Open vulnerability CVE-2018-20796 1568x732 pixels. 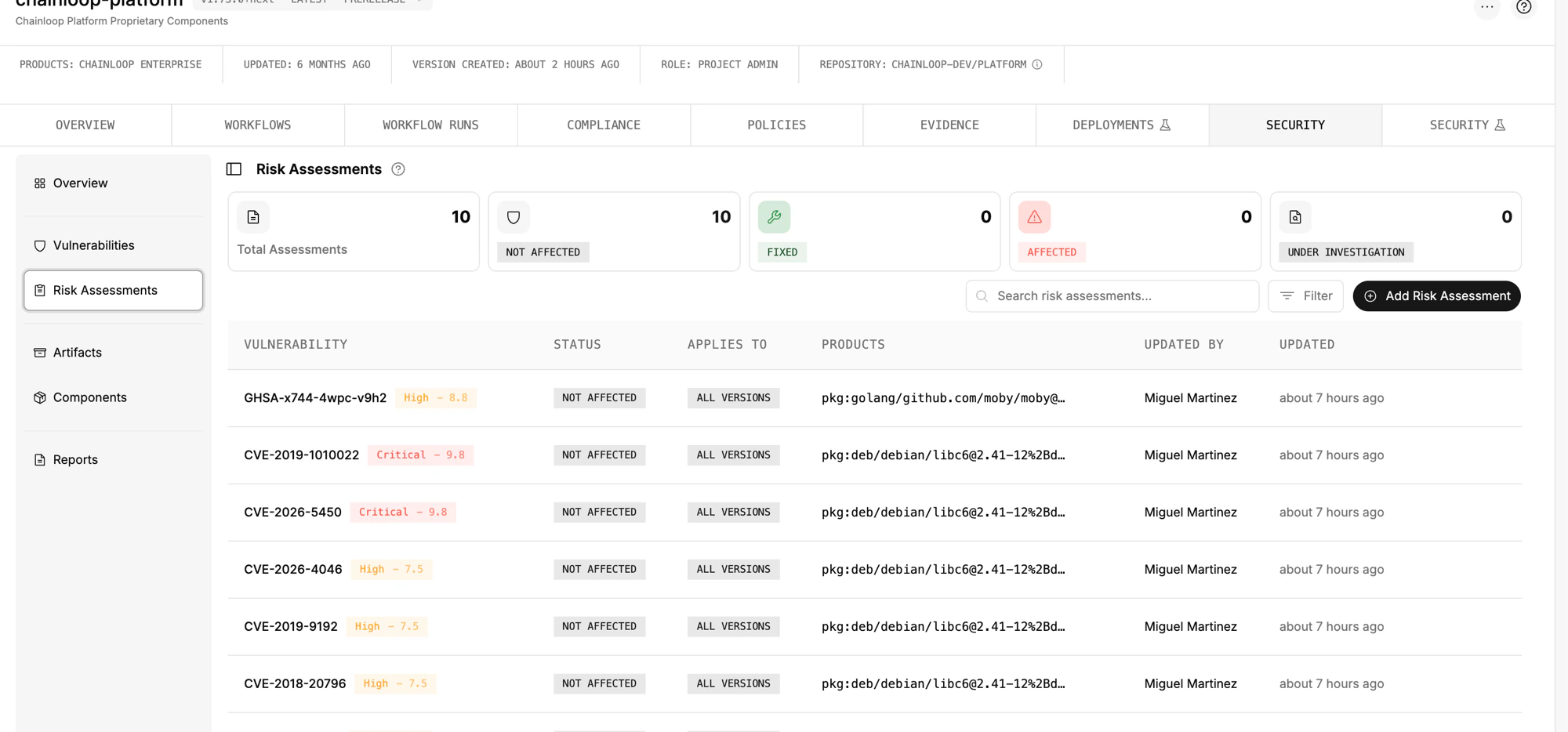295,684
